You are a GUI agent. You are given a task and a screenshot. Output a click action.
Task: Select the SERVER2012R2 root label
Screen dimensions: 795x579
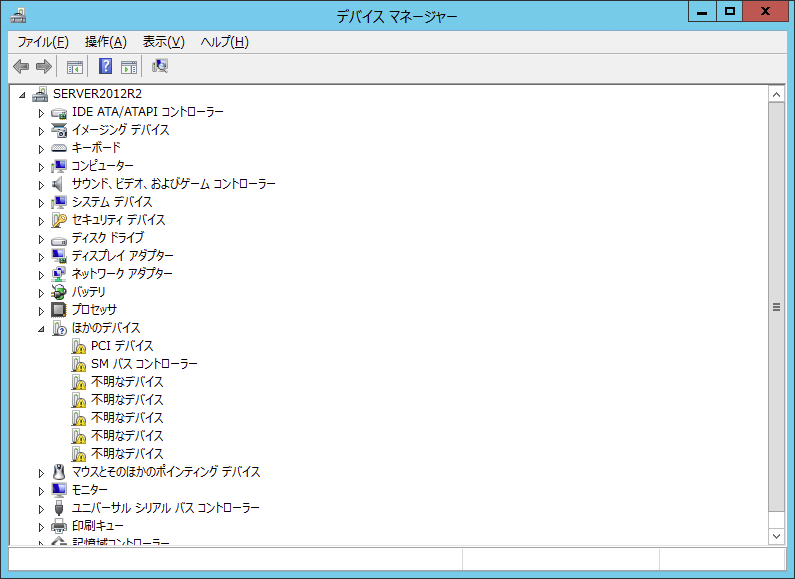point(97,94)
